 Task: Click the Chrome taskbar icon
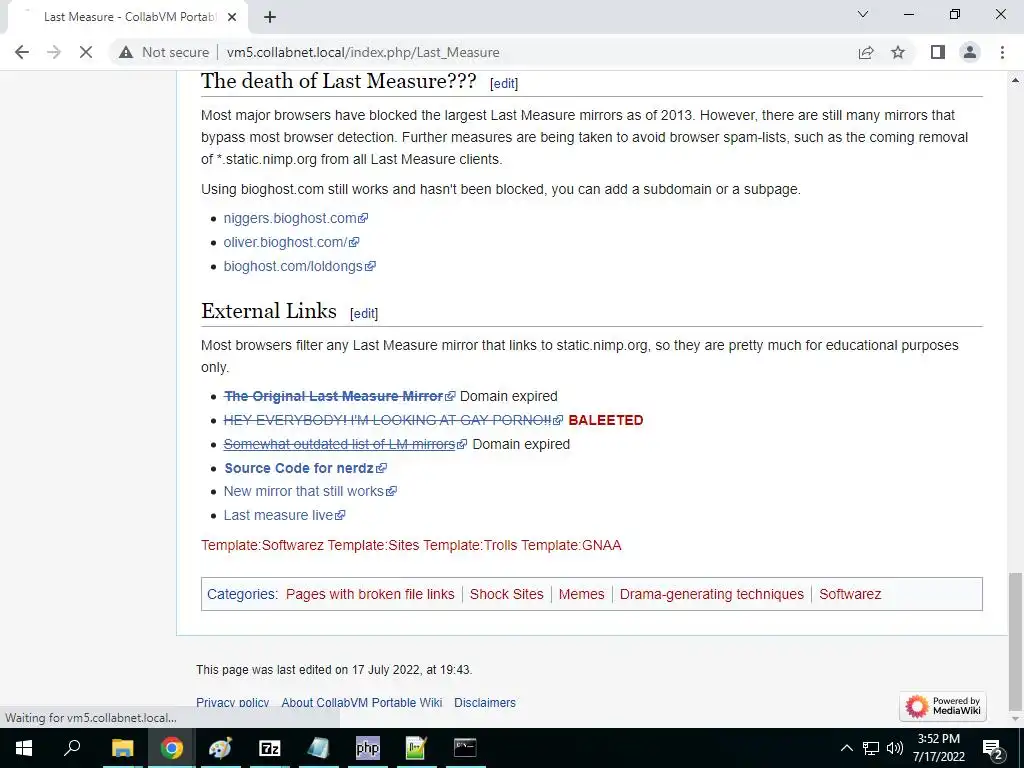tap(171, 748)
